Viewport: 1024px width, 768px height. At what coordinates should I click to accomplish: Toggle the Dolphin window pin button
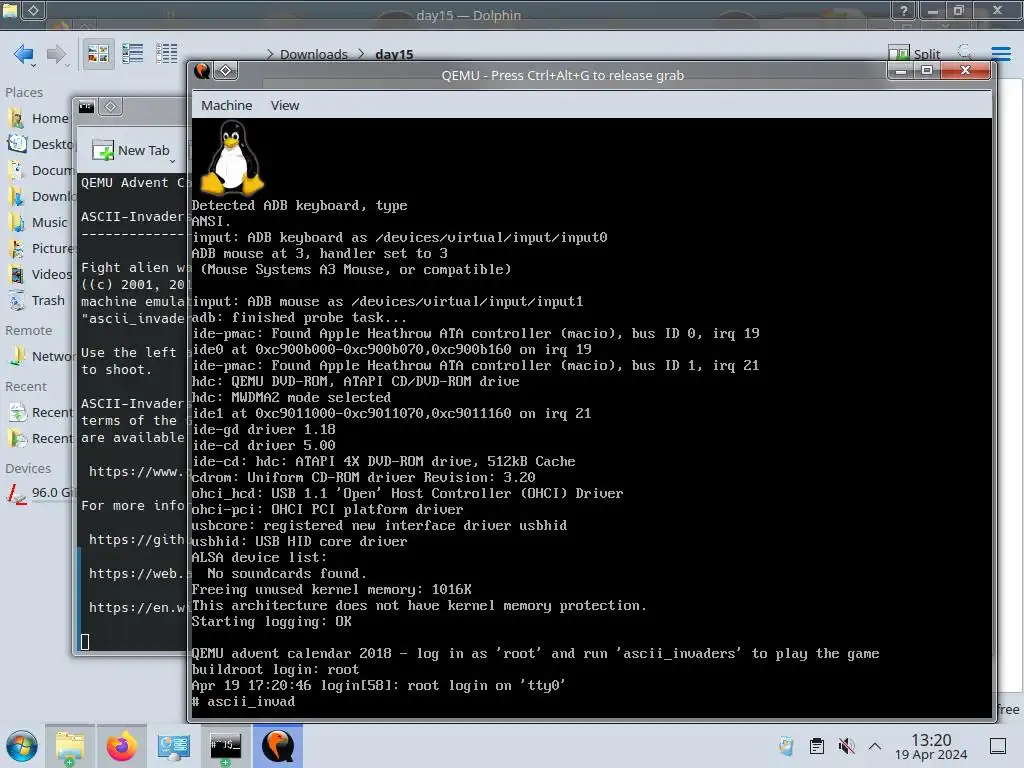[x=33, y=10]
